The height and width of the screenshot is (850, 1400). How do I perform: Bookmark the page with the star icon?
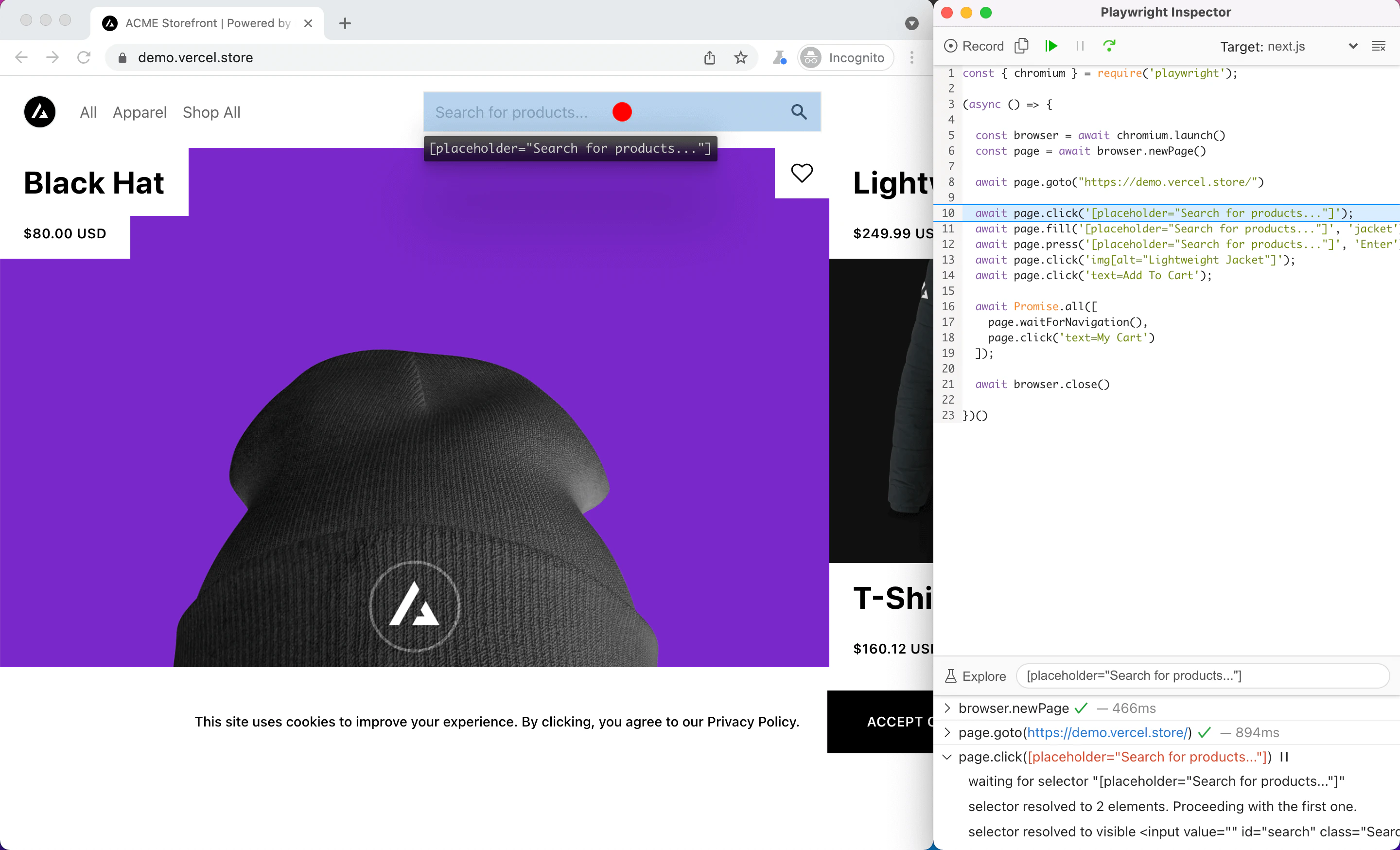coord(740,57)
